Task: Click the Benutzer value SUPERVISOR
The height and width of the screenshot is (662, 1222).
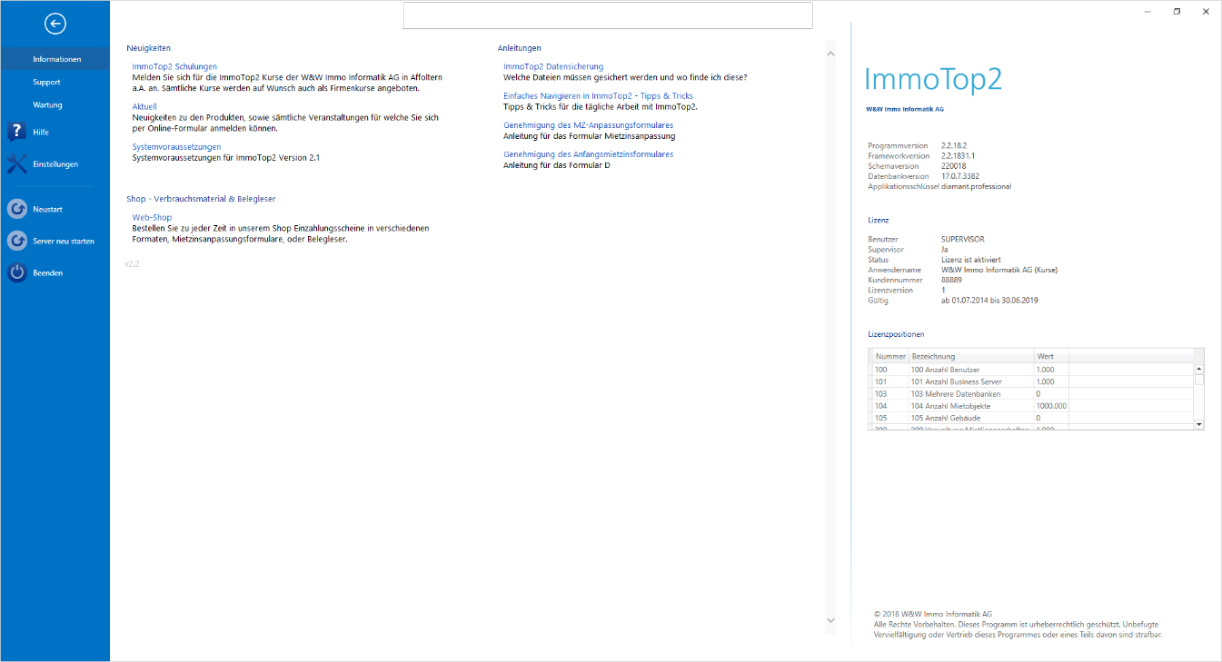Action: coord(965,239)
